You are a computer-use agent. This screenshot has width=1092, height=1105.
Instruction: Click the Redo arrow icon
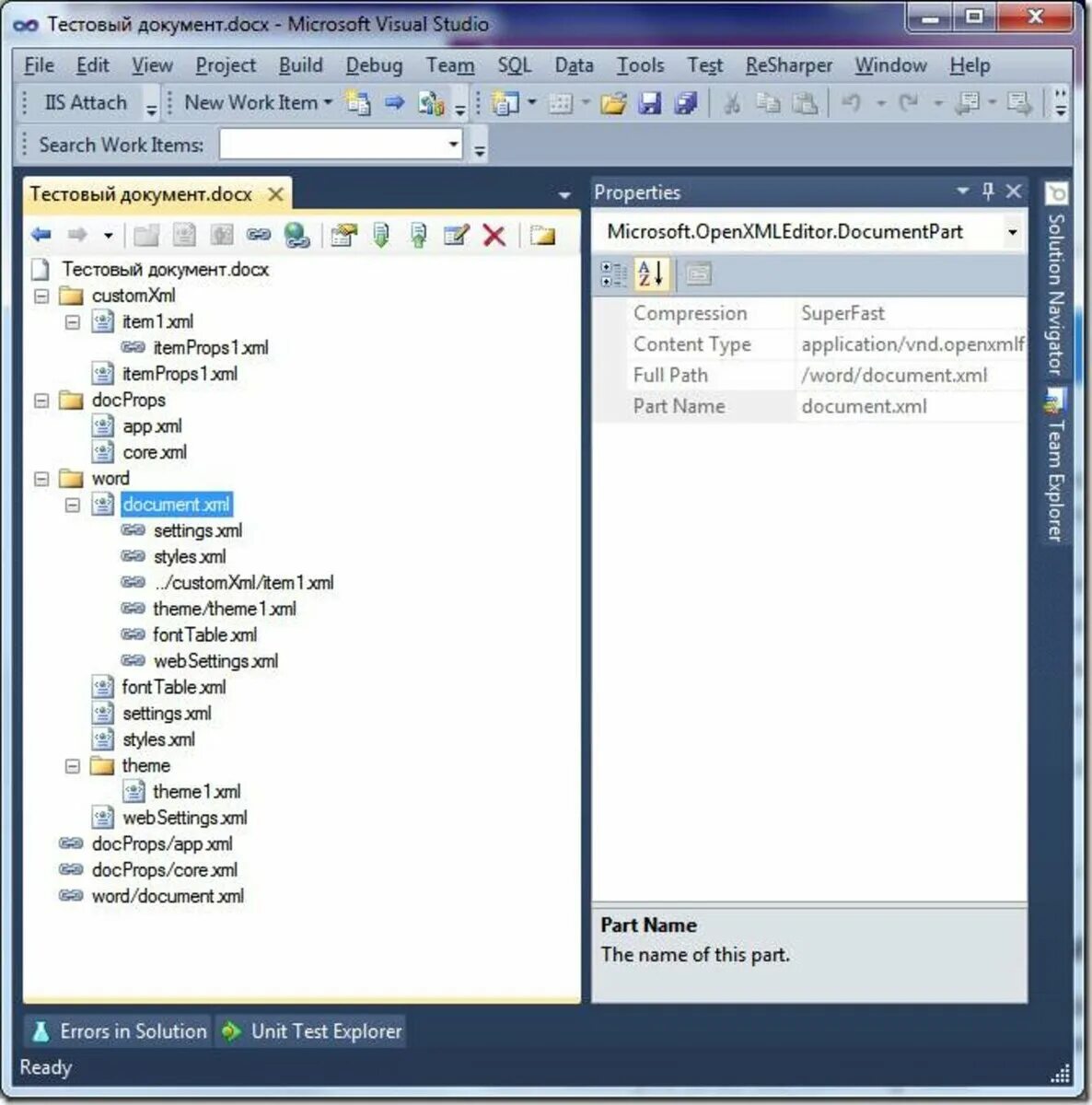[x=909, y=103]
